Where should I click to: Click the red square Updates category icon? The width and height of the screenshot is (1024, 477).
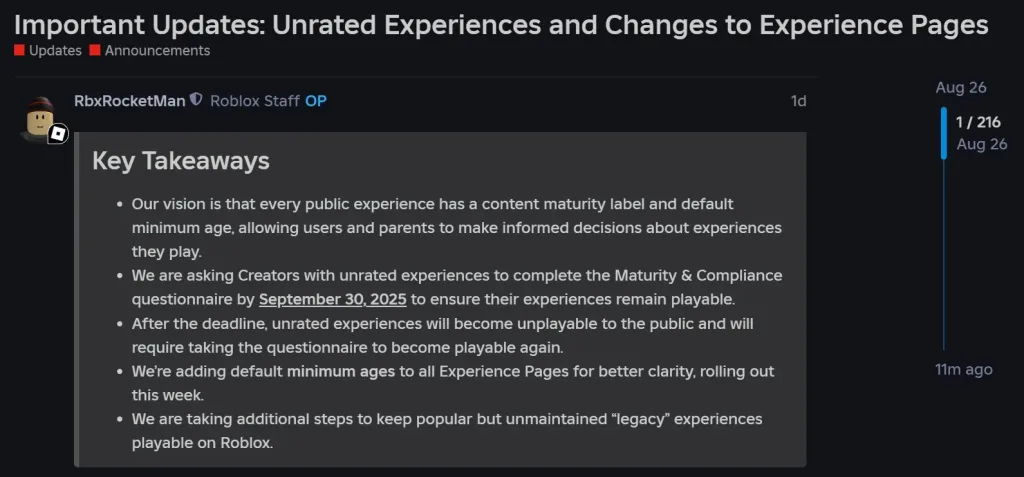tap(19, 50)
